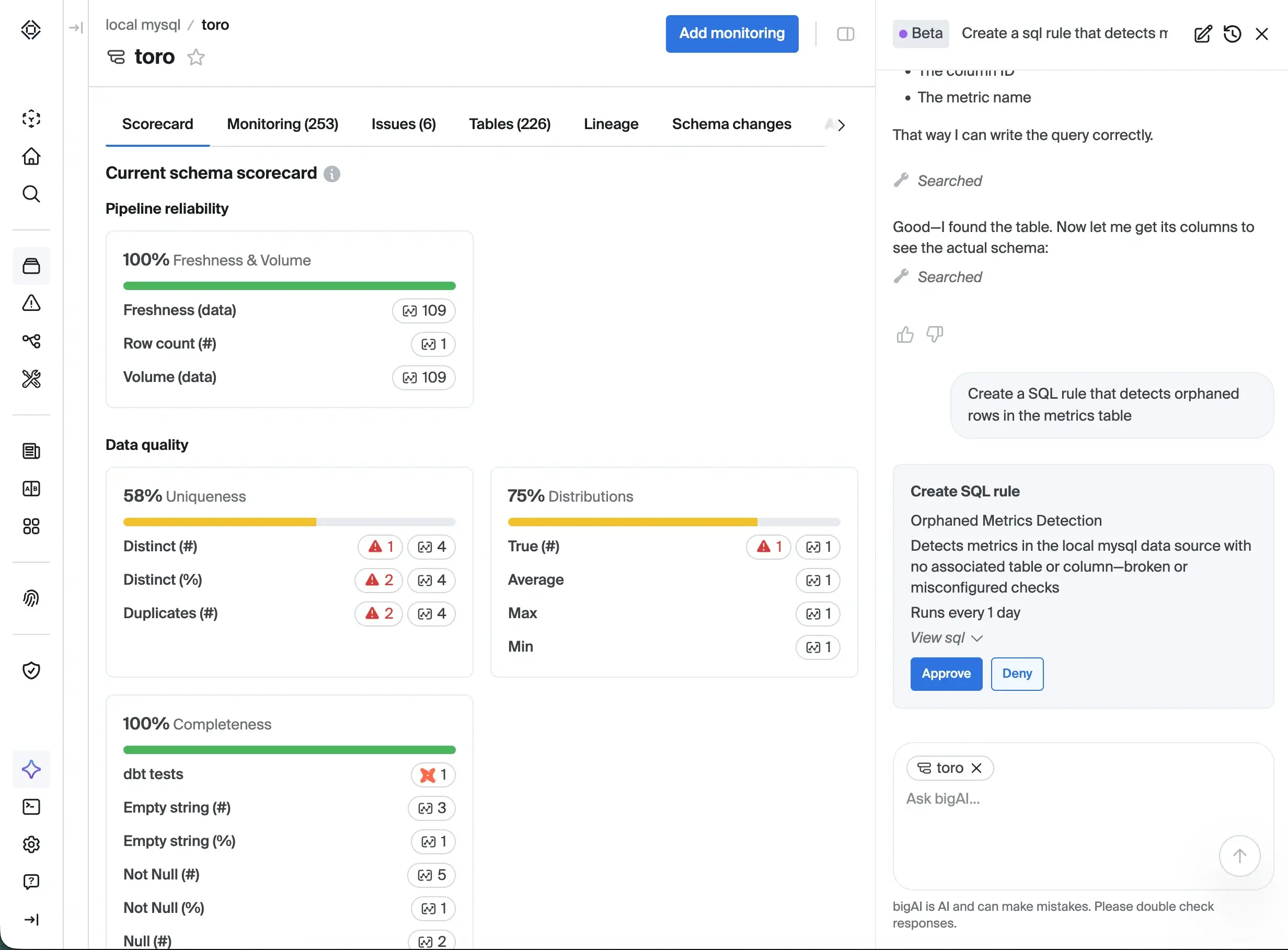Click the Beta label in chat header
The image size is (1288, 950).
pos(921,33)
